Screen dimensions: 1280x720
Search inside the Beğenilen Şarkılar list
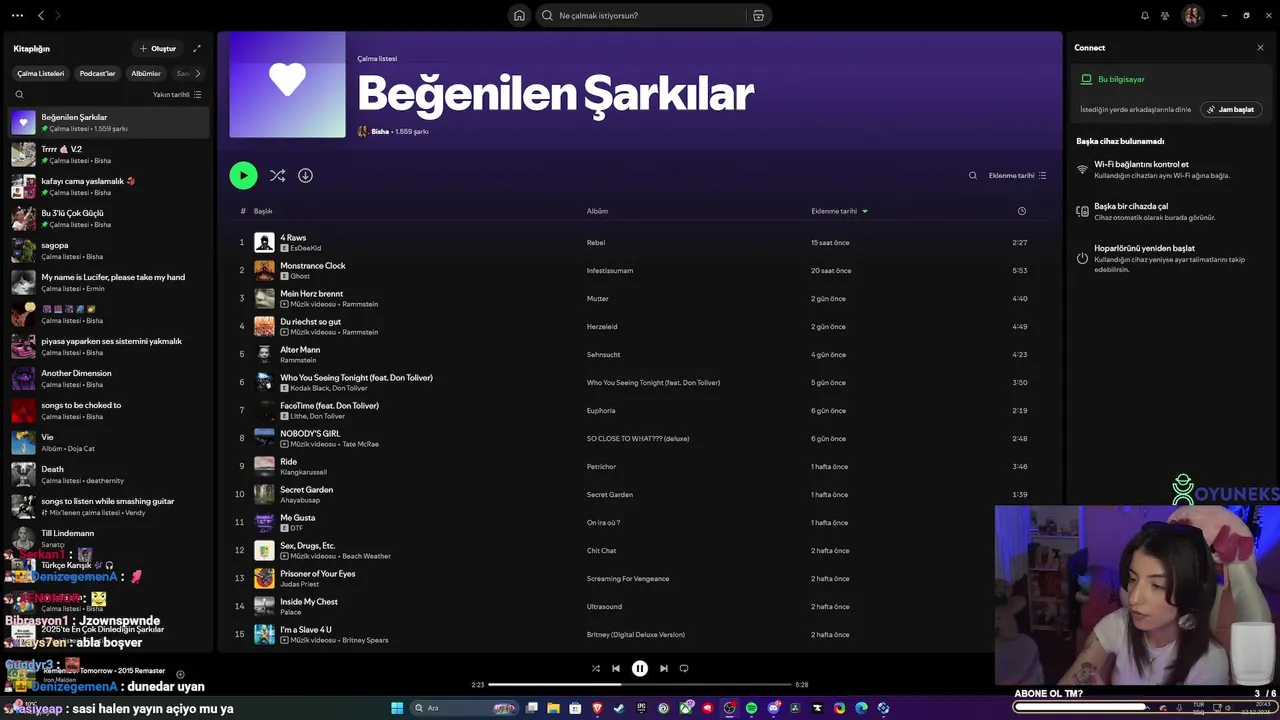(972, 175)
